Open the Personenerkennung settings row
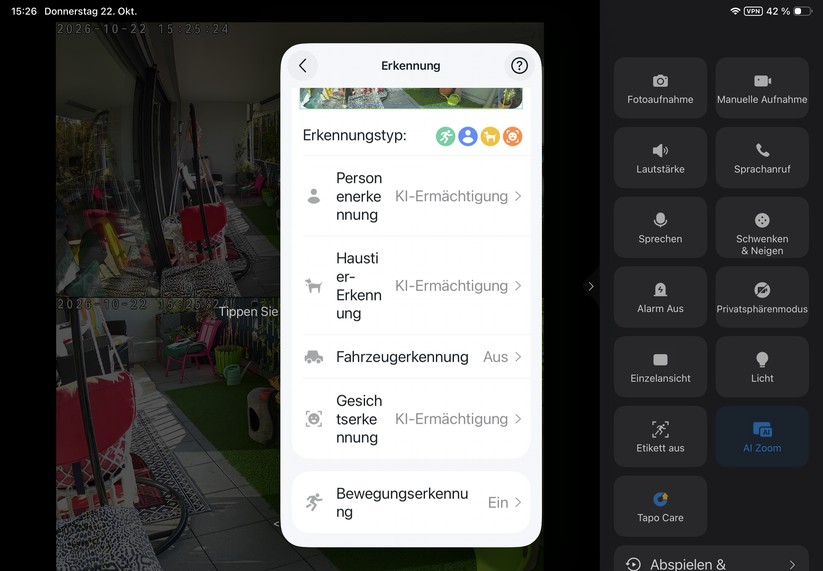Image resolution: width=823 pixels, height=571 pixels. click(x=411, y=196)
